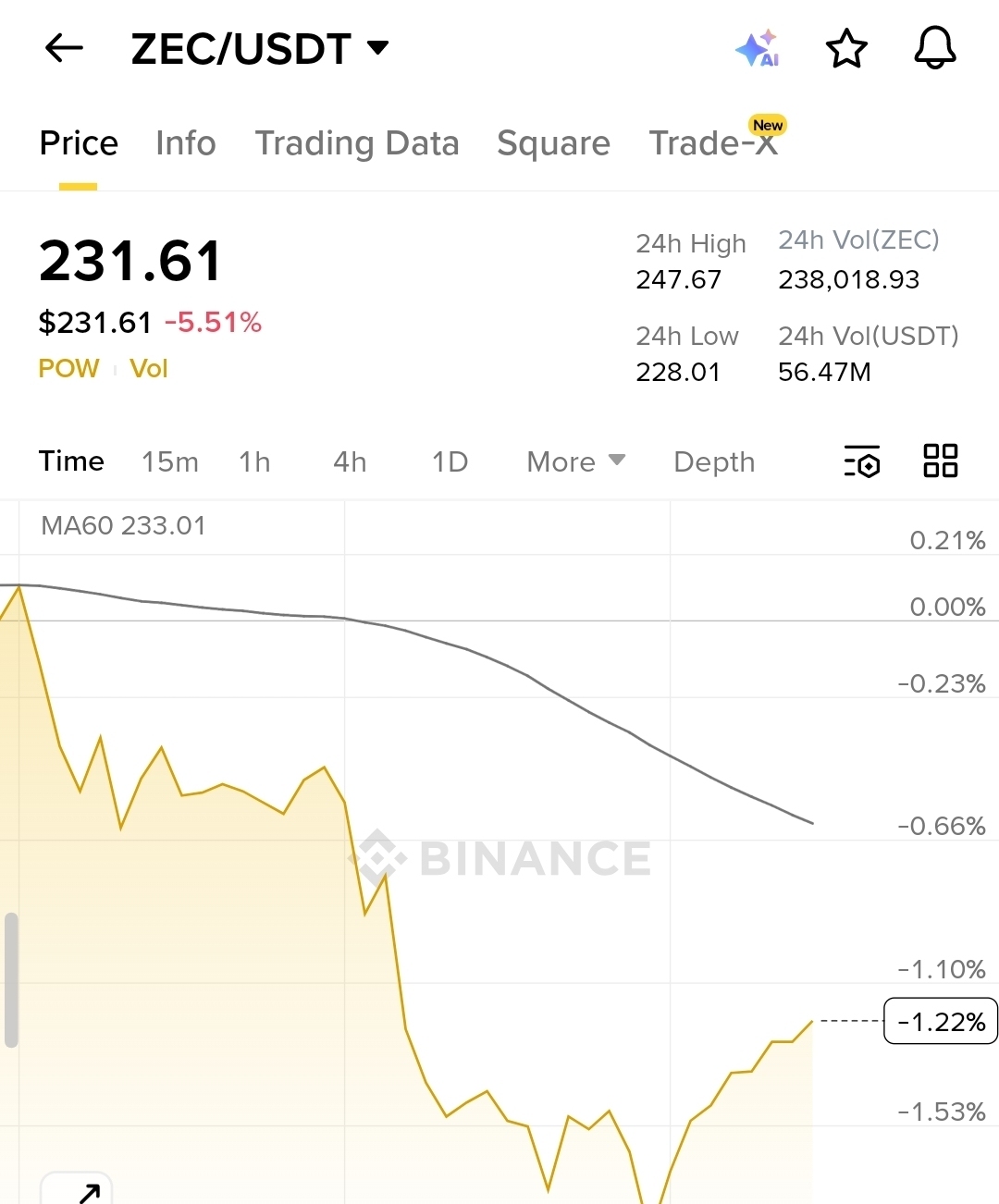Viewport: 999px width, 1204px height.
Task: Expand the More timeframes dropdown
Action: click(575, 461)
